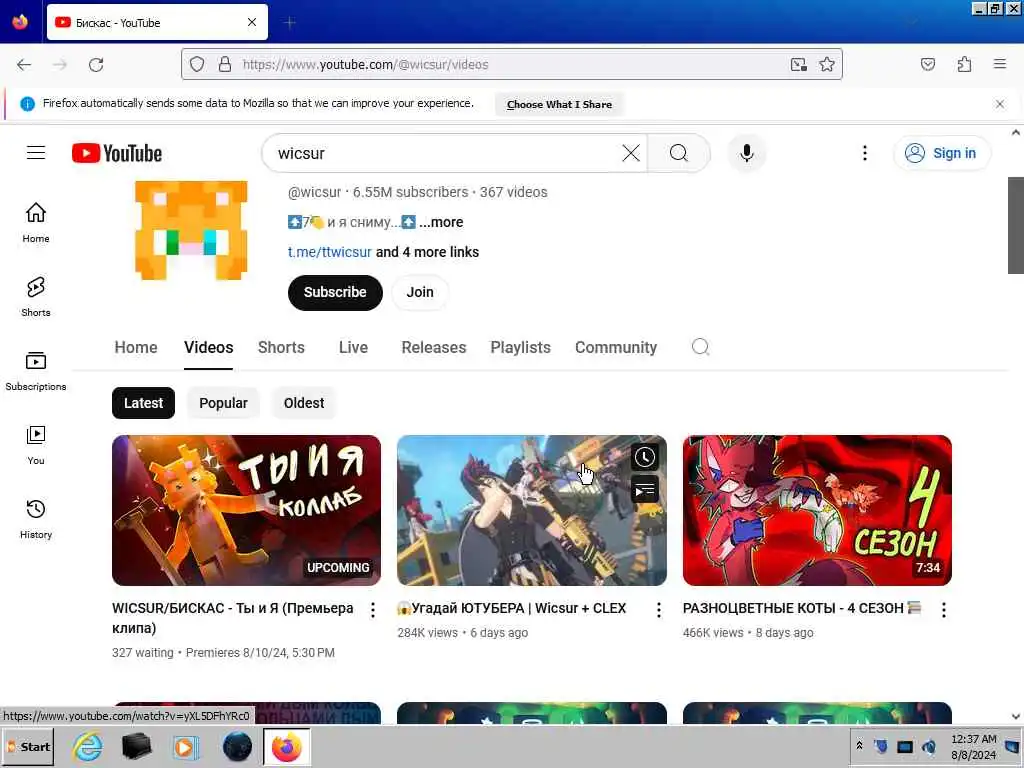The height and width of the screenshot is (768, 1024).
Task: Add Угадай ЮТУБЕРА video to queue
Action: pos(645,490)
